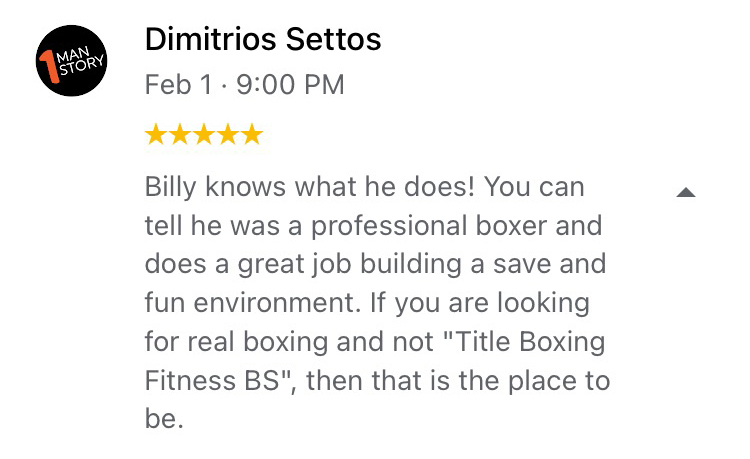Click the word "Billy" starting the review
The height and width of the screenshot is (459, 750).
170,187
